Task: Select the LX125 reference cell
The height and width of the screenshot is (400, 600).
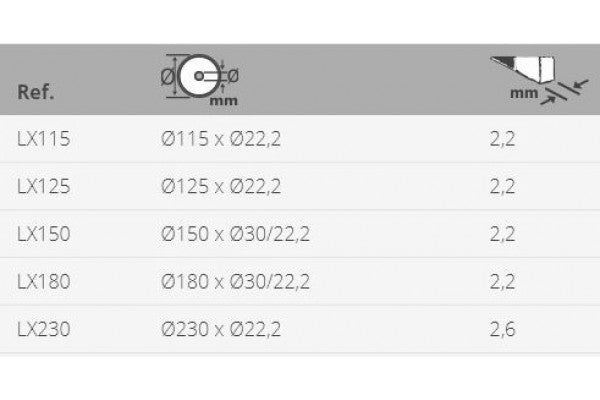Action: [43, 187]
